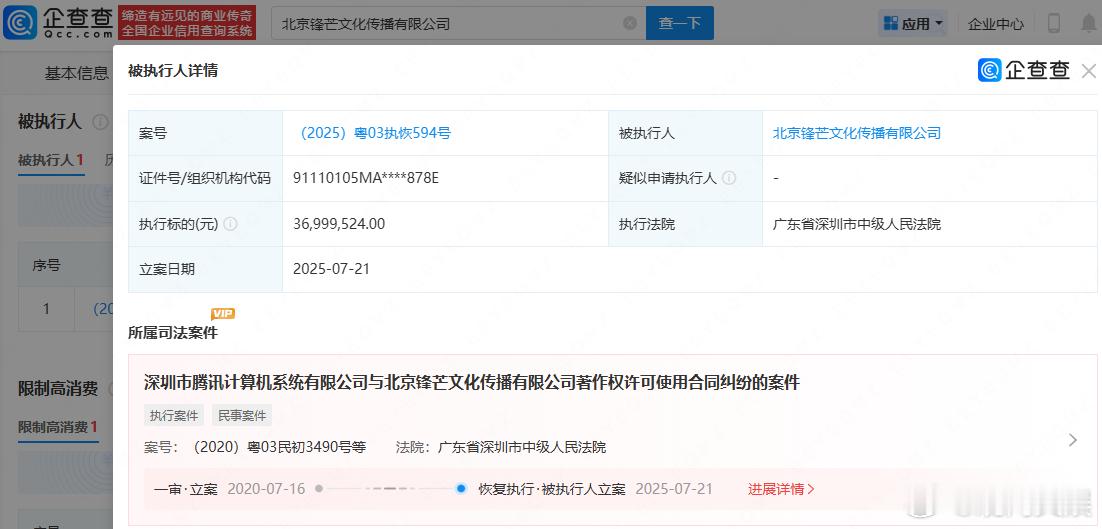The height and width of the screenshot is (529, 1102).
Task: Open 进展详情 link
Action: pos(781,489)
